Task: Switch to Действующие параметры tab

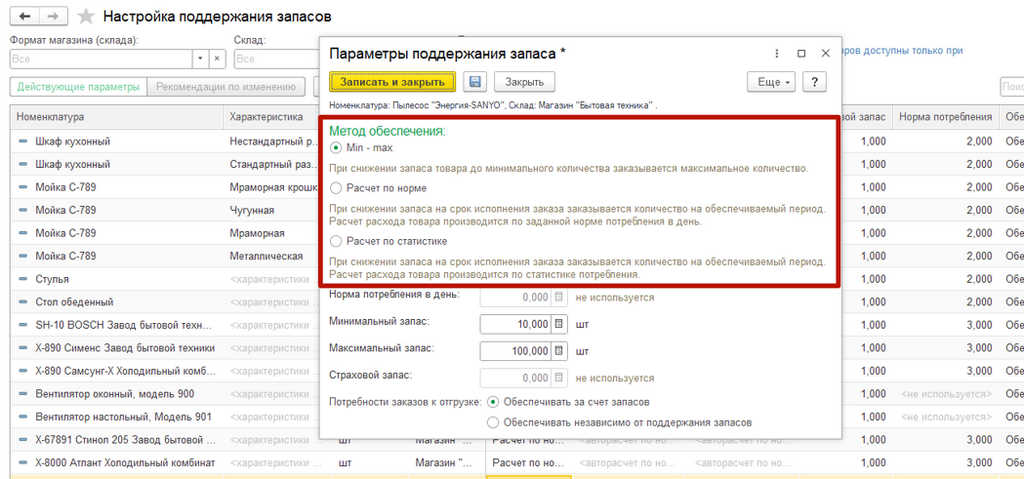Action: [x=78, y=86]
